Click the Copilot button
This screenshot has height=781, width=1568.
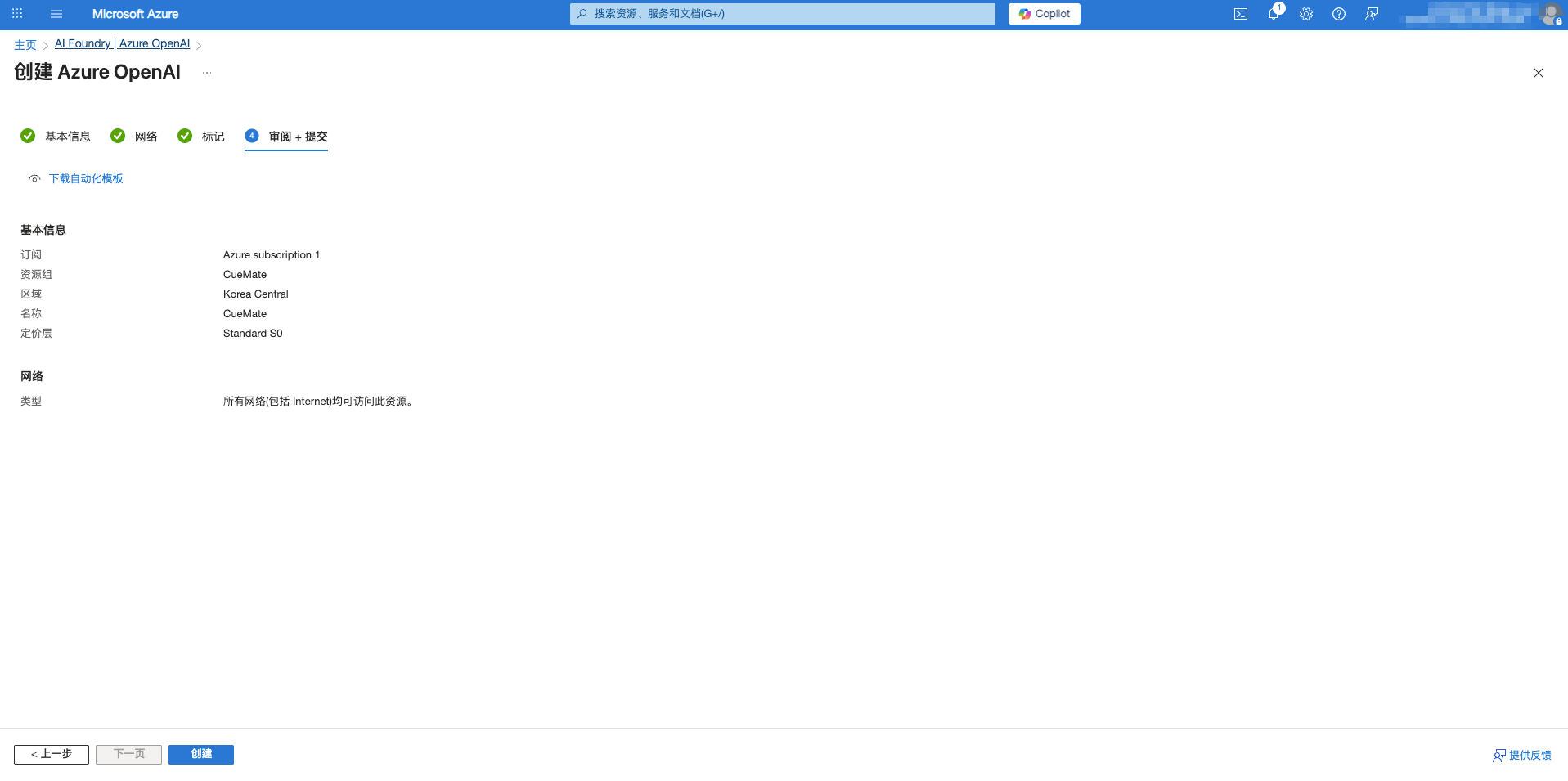tap(1044, 14)
